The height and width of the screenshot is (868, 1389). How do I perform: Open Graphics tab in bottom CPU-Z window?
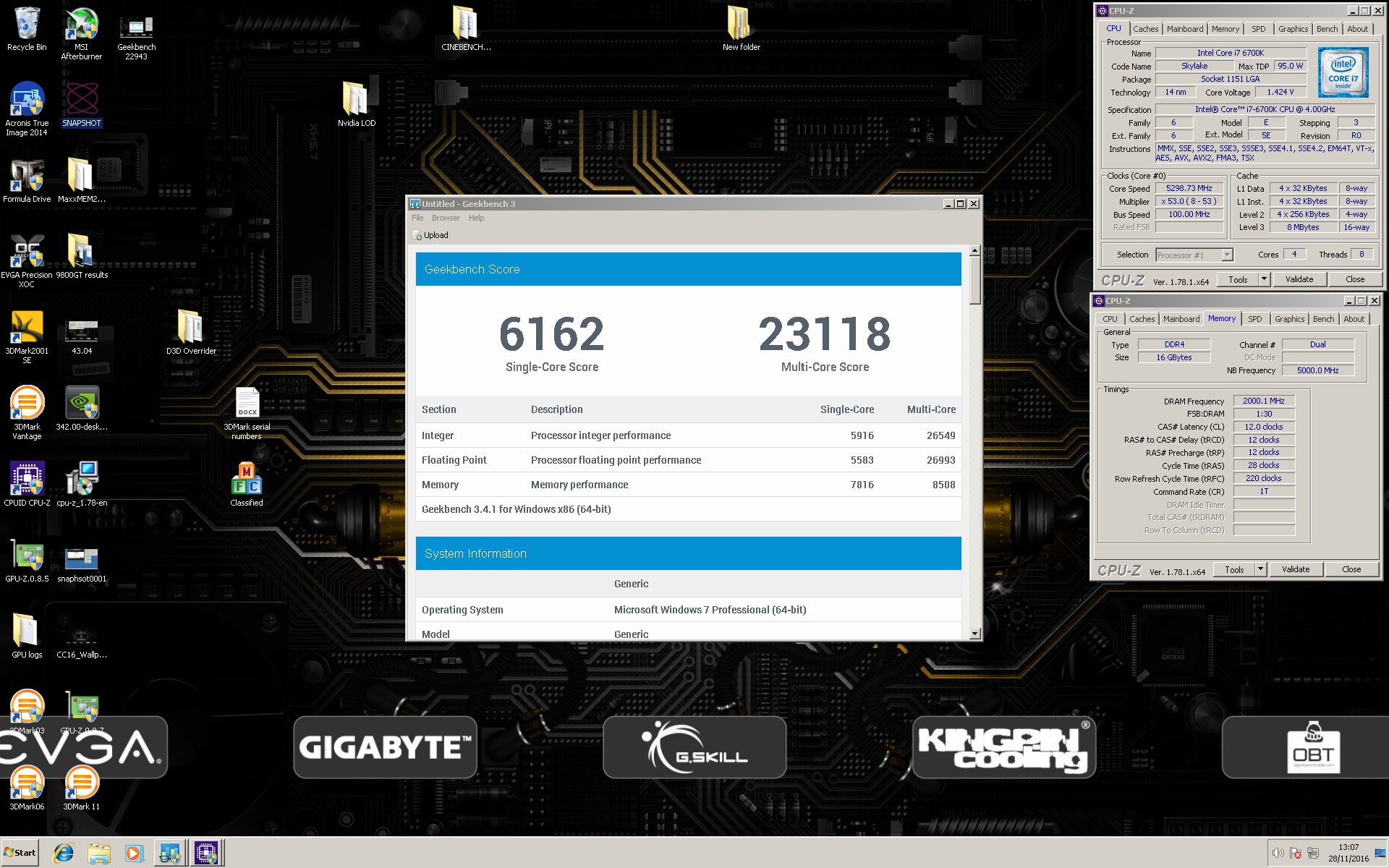(x=1289, y=319)
